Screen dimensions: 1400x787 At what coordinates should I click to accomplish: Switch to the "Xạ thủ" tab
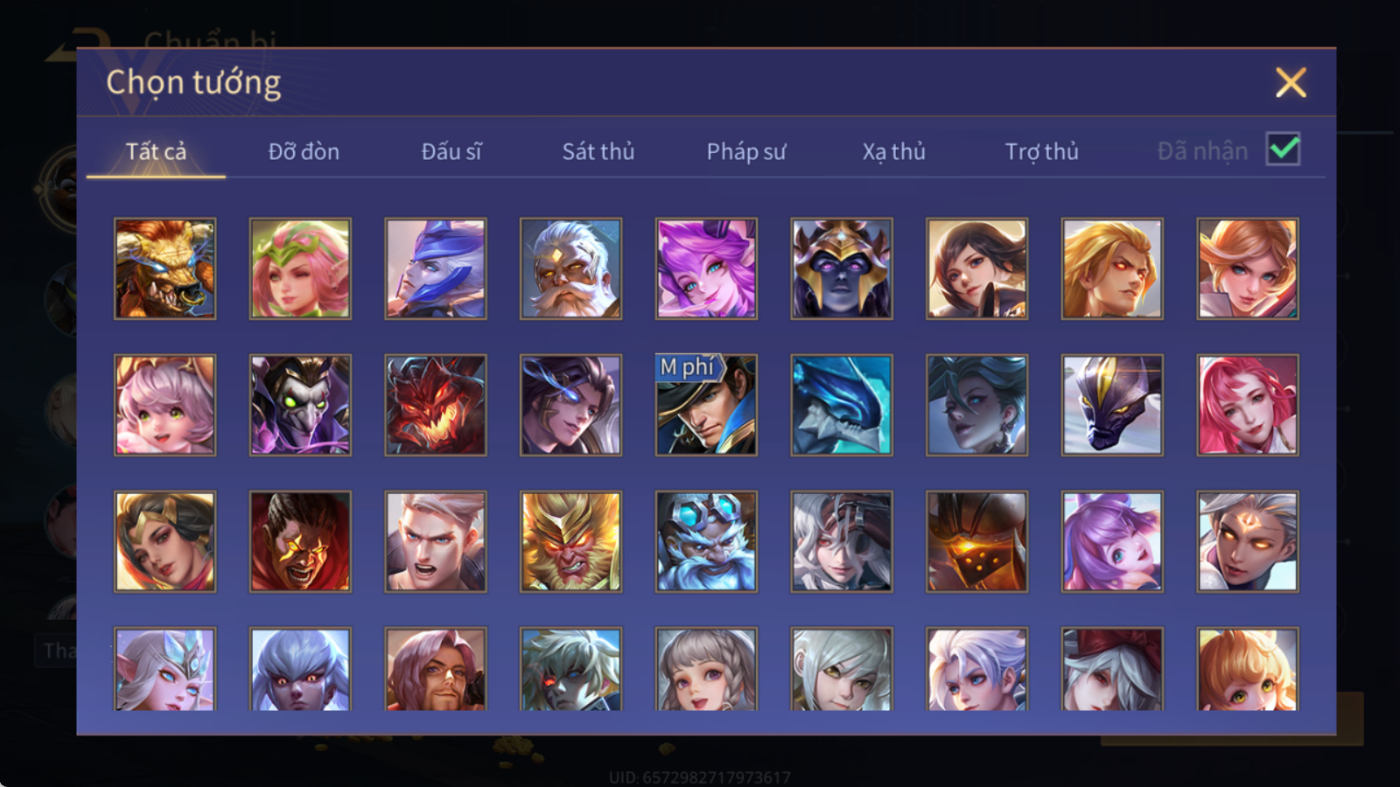[894, 152]
